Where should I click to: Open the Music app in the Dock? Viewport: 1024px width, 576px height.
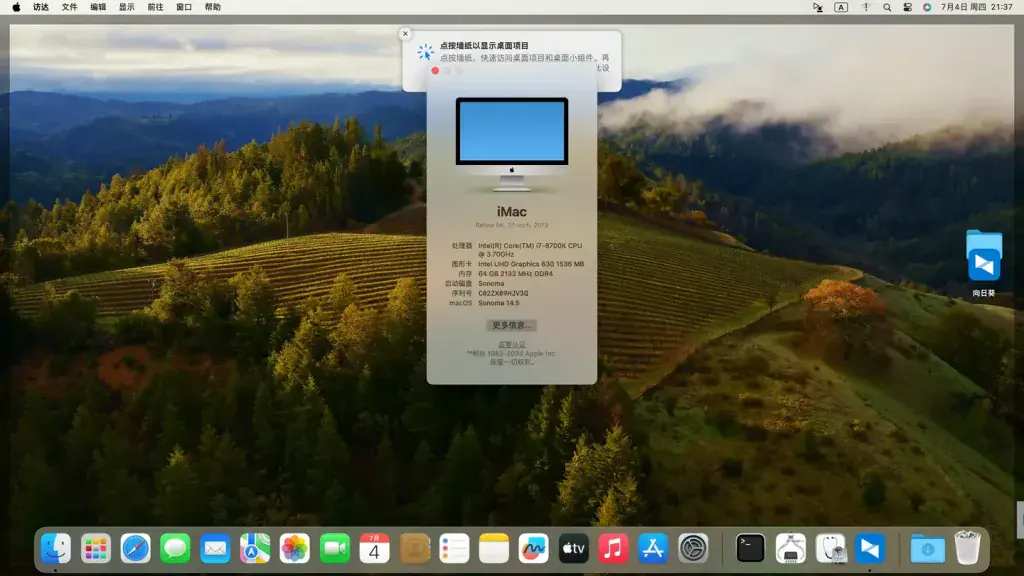point(613,548)
